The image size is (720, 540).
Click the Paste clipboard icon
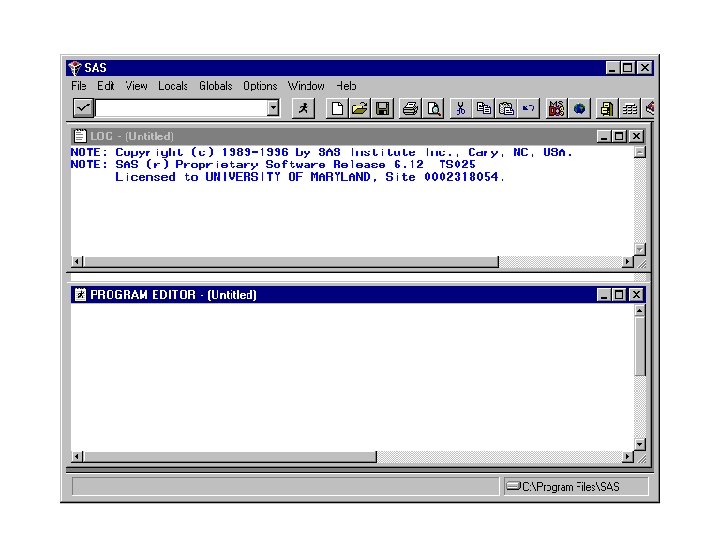[x=506, y=108]
